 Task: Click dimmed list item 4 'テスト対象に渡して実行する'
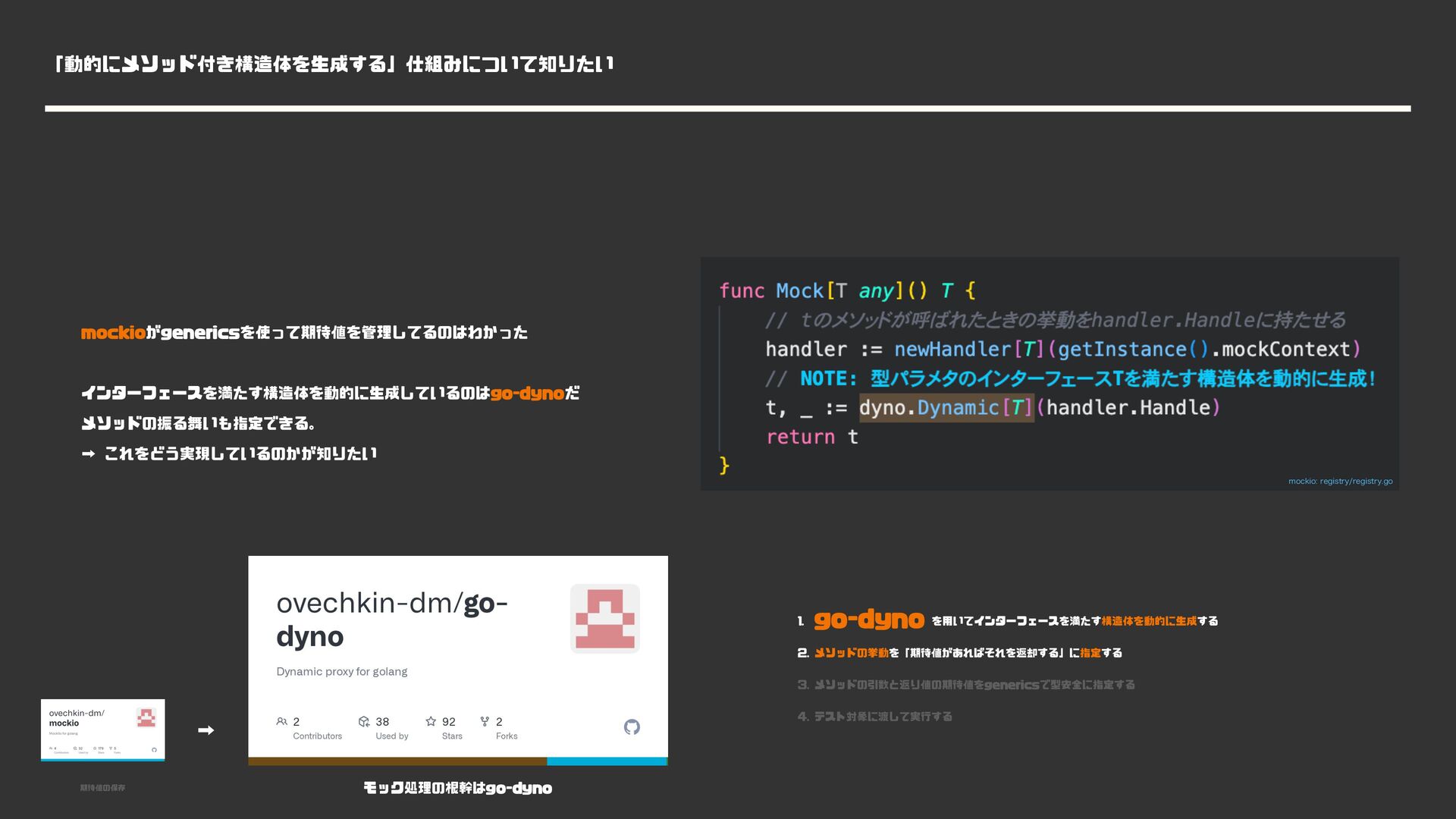click(x=874, y=717)
